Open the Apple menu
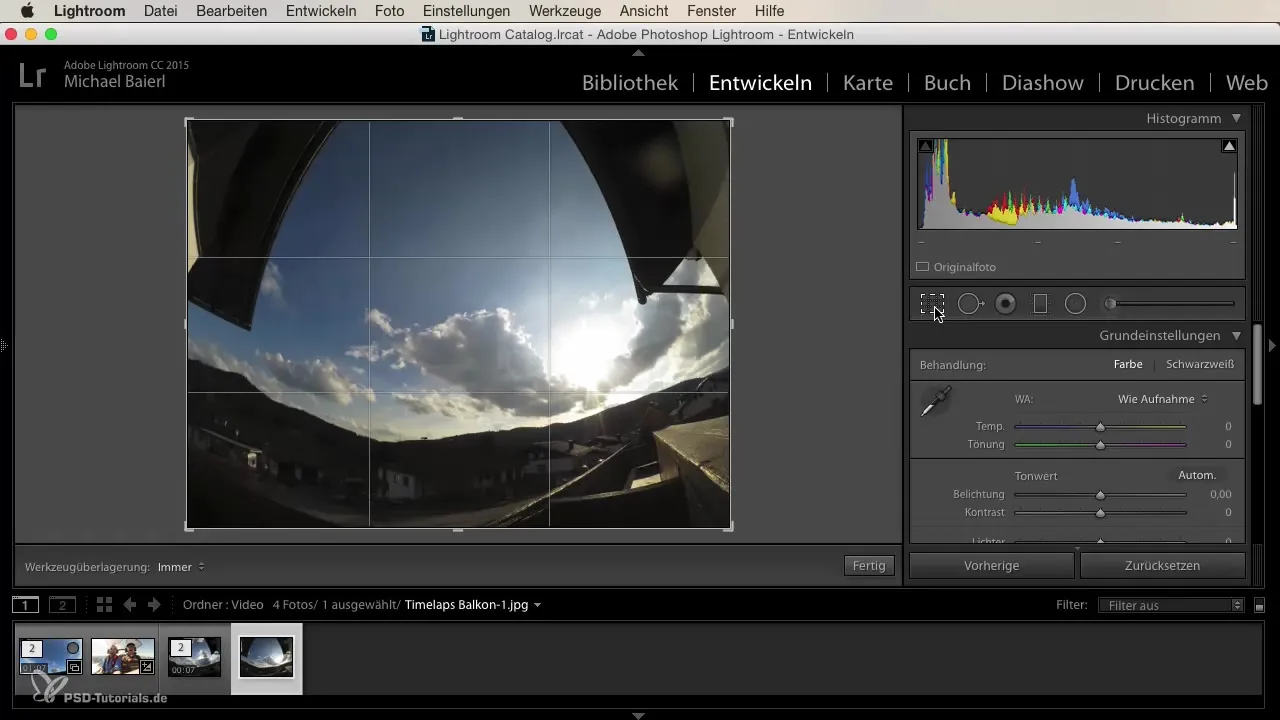 [x=27, y=11]
